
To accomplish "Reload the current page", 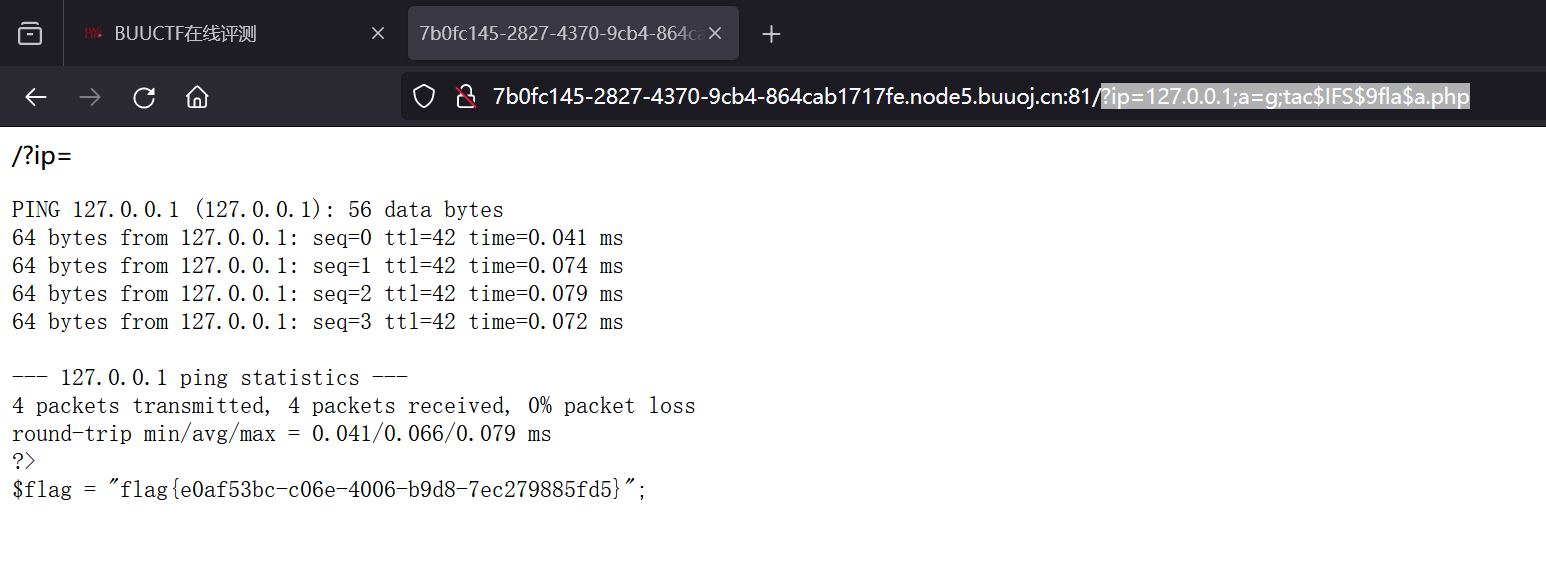I will [143, 96].
